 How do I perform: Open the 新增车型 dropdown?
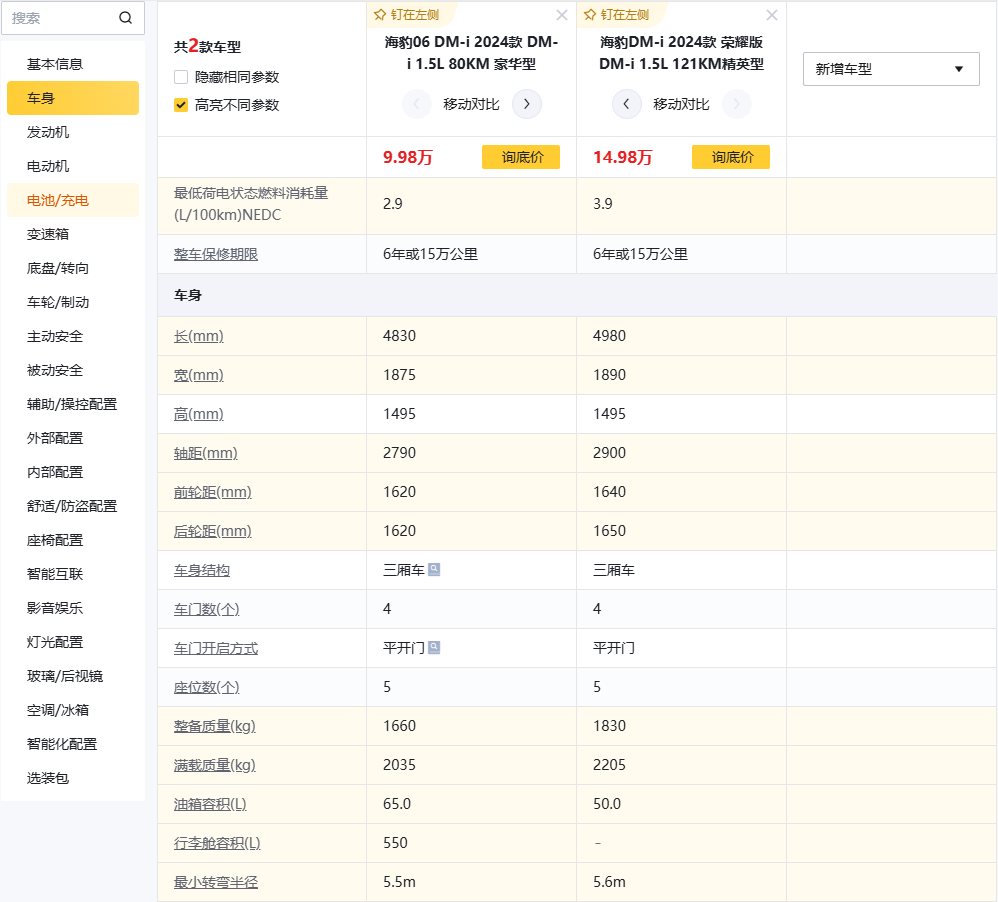[x=891, y=69]
